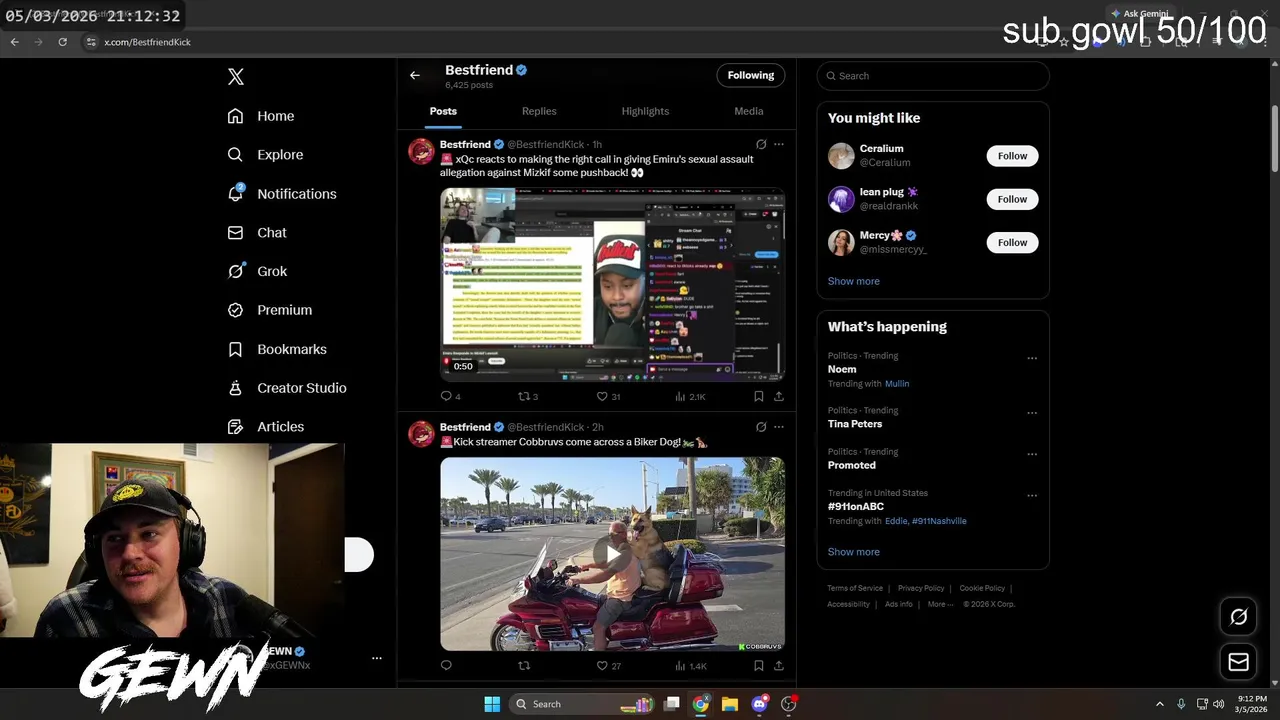The height and width of the screenshot is (720, 1280).
Task: Open more options for Noem trend
Action: click(x=1032, y=358)
